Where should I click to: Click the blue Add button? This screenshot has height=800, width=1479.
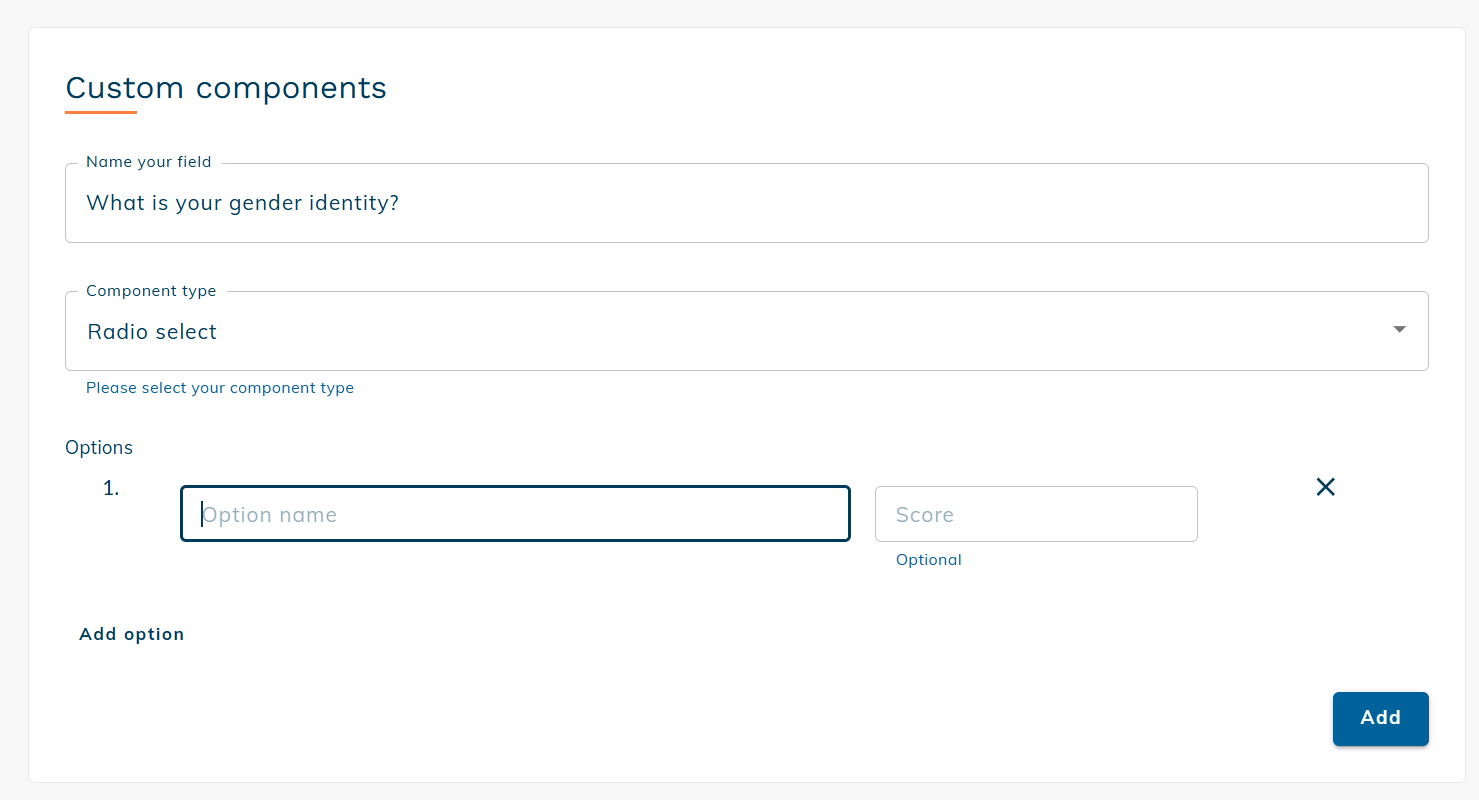(1380, 718)
